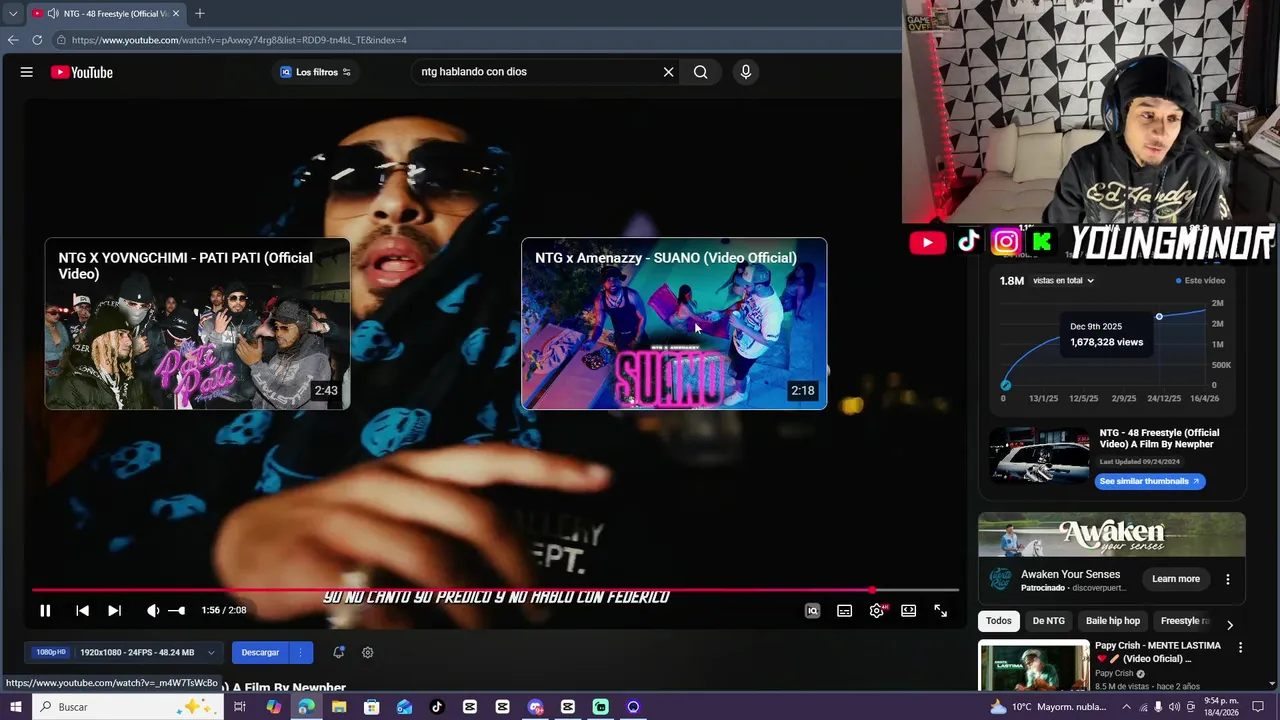This screenshot has height=720, width=1280.
Task: Skip to the next video
Action: point(114,611)
